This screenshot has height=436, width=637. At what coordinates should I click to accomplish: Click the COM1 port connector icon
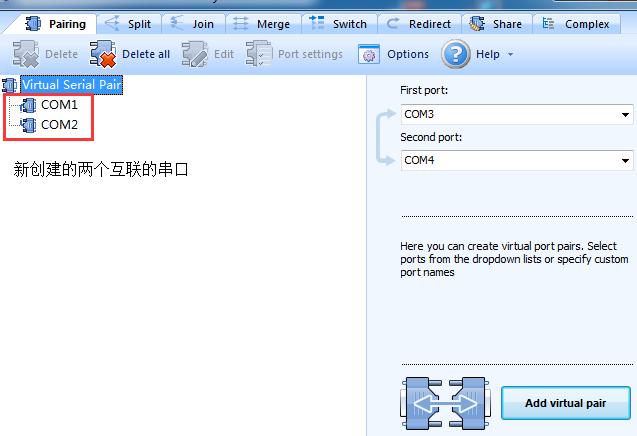click(x=28, y=105)
